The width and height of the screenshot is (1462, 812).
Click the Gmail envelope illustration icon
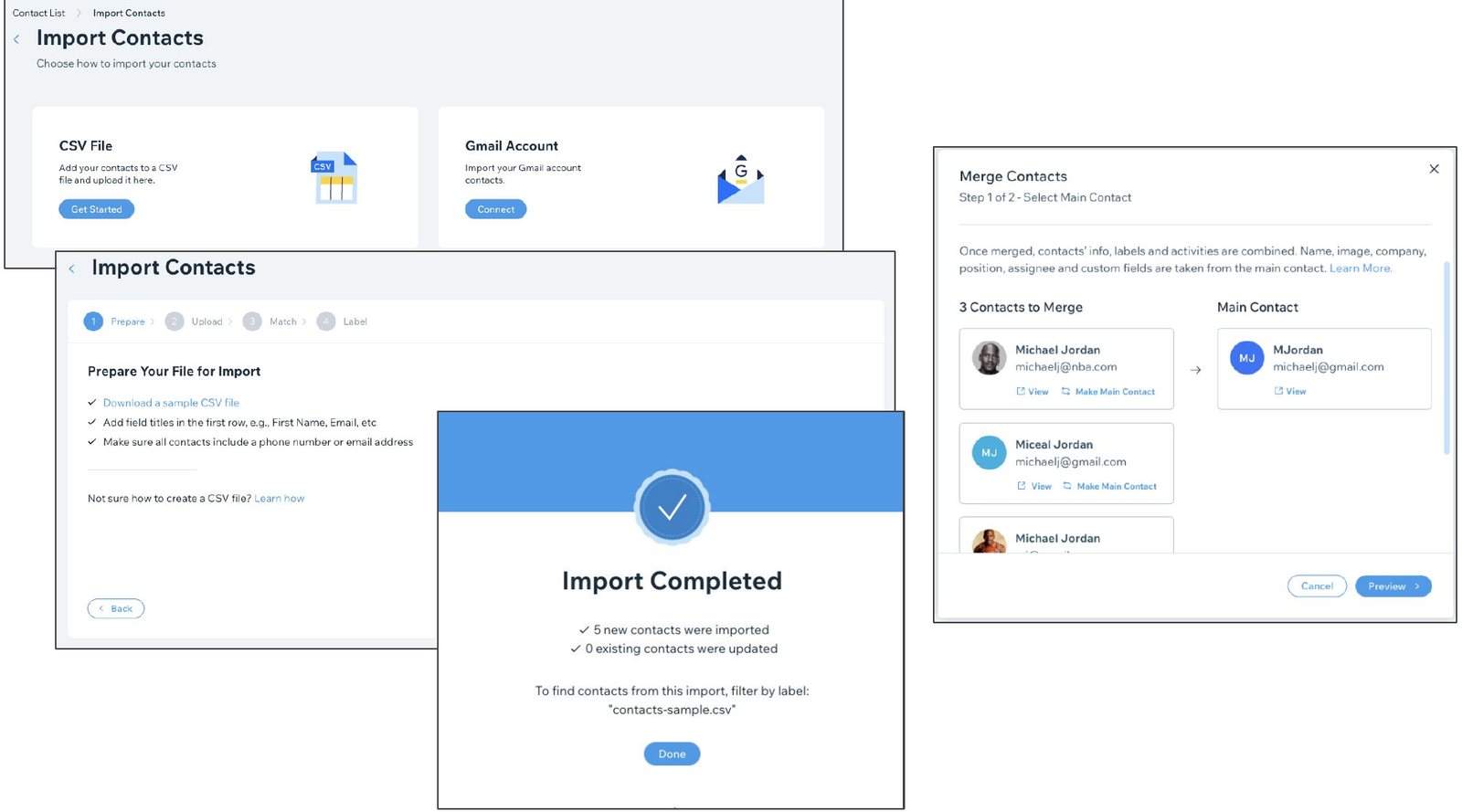[x=740, y=179]
